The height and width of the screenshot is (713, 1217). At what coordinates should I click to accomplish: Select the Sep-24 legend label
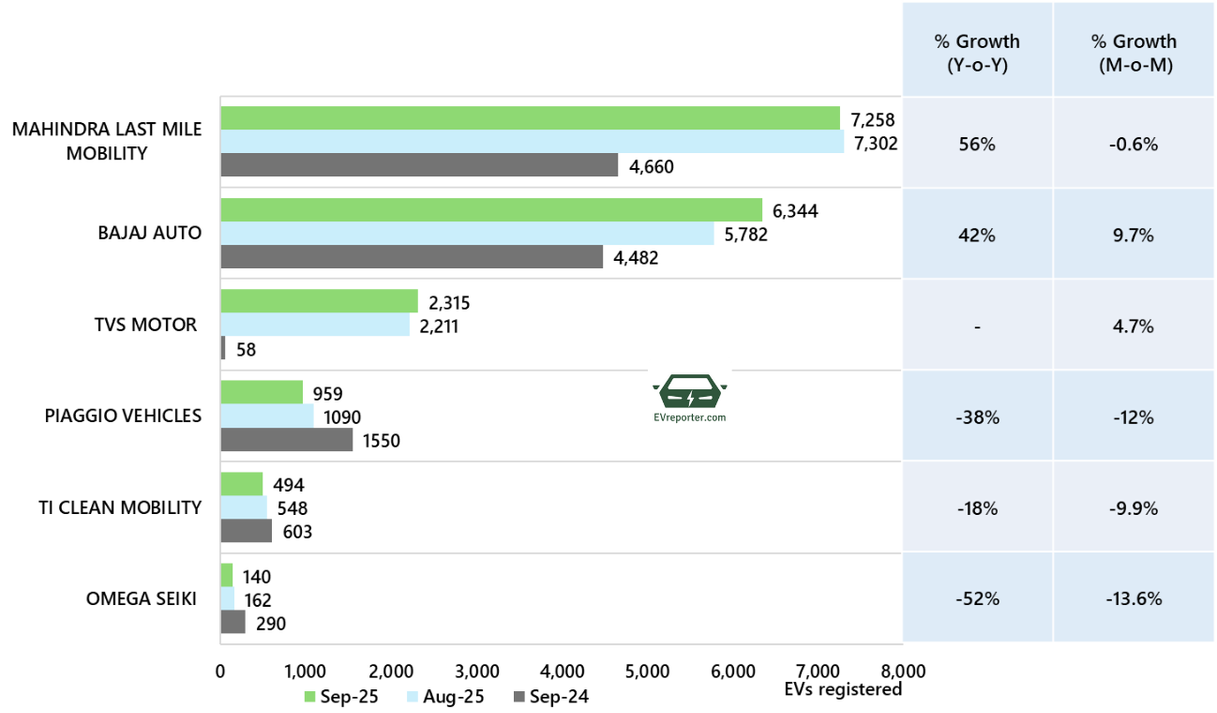point(558,697)
